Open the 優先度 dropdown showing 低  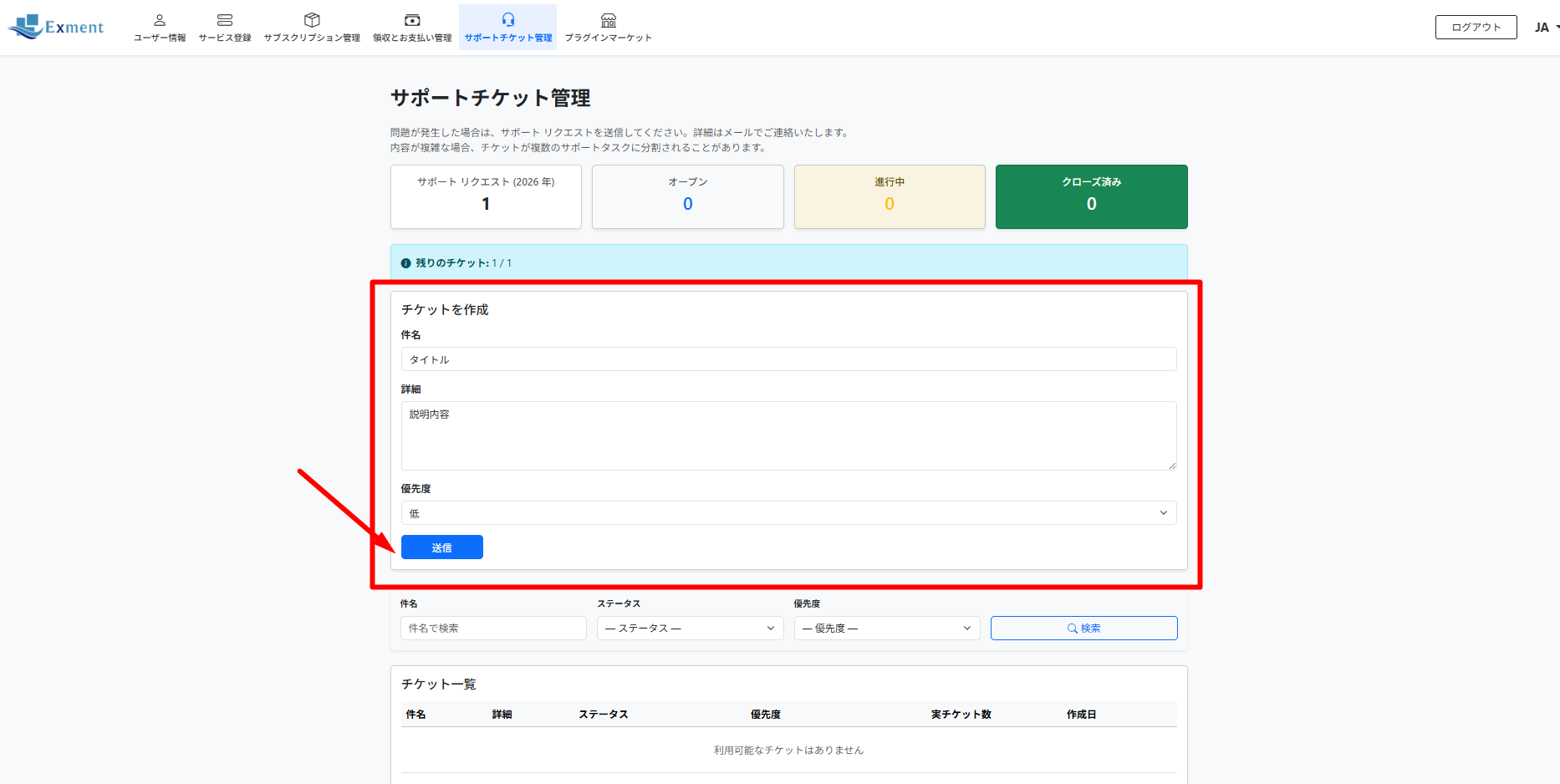tap(789, 513)
